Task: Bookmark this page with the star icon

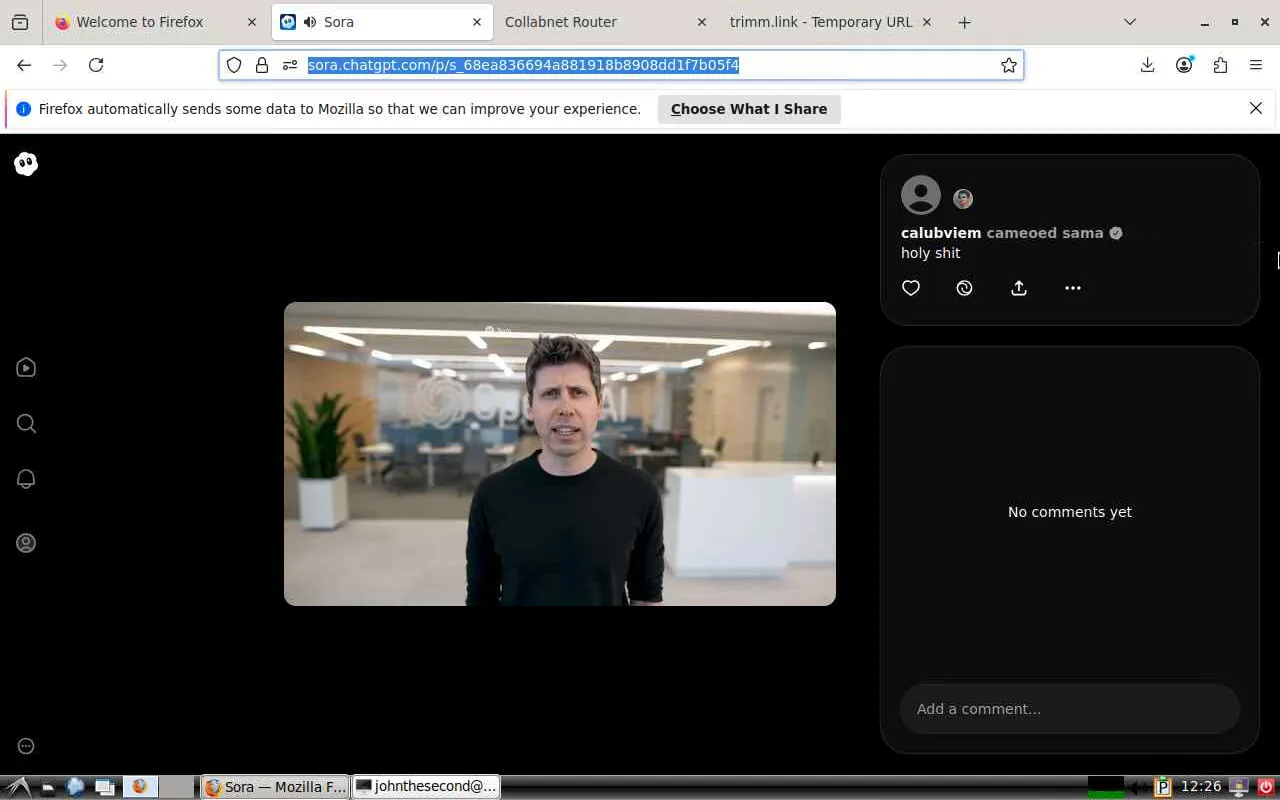Action: 1009,65
